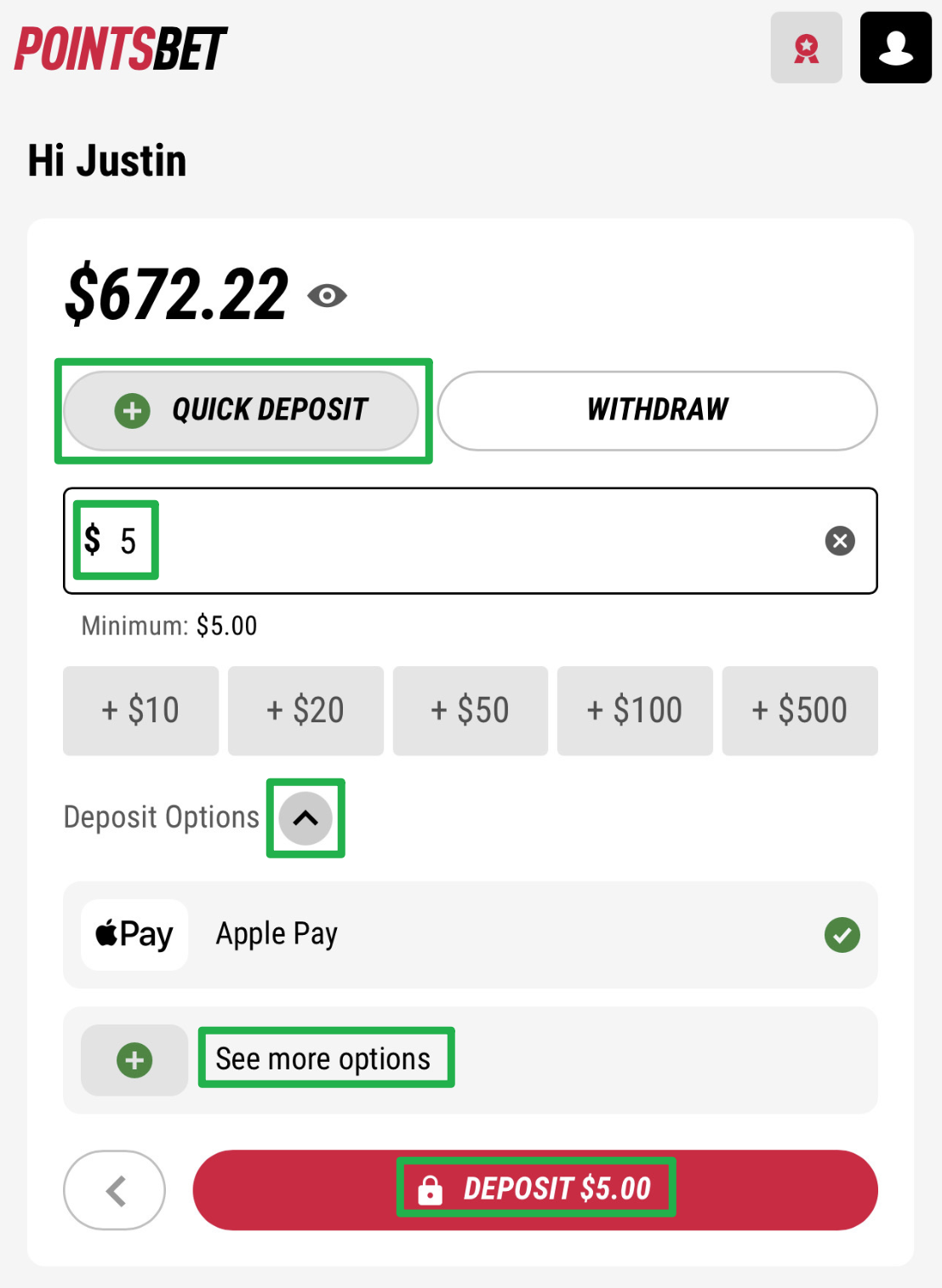Focus the deposit amount input field
The height and width of the screenshot is (1288, 942).
(x=471, y=541)
